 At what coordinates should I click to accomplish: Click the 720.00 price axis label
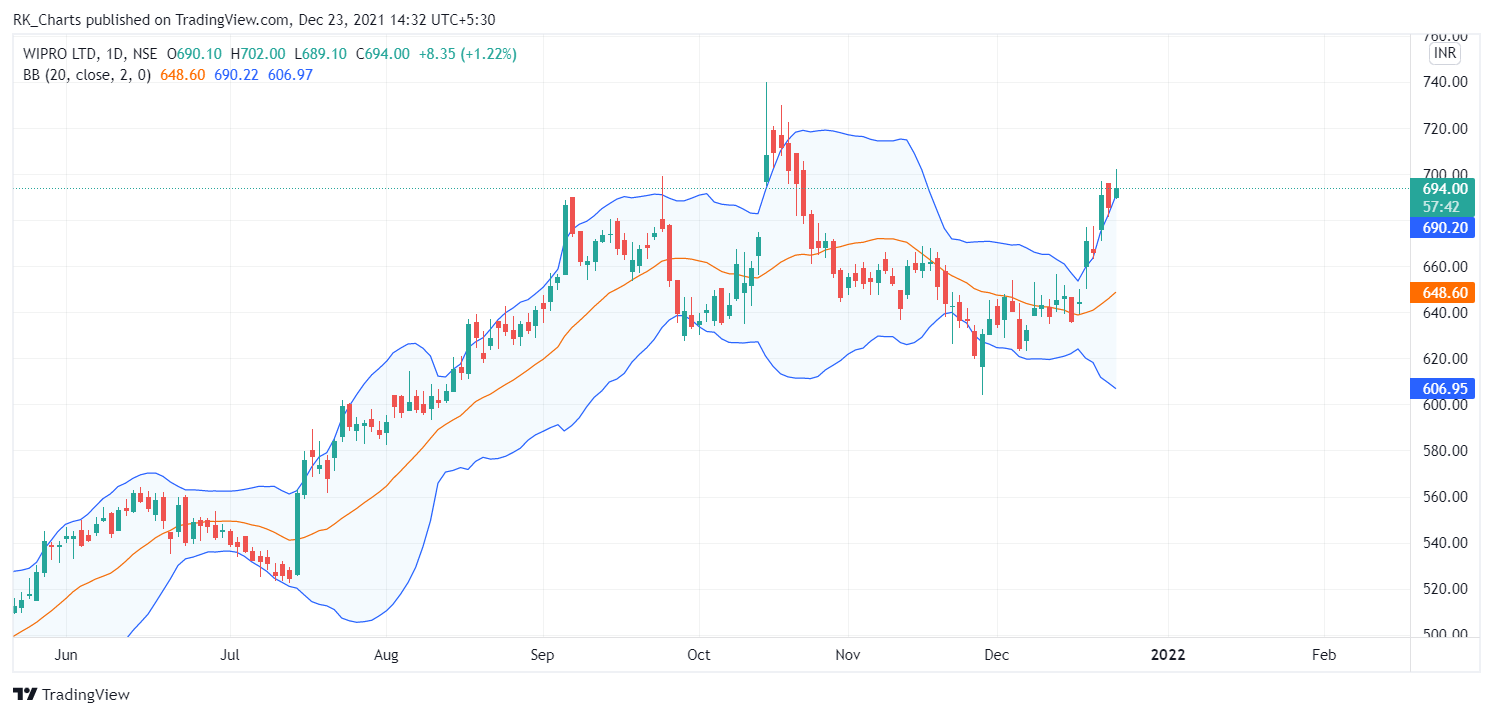coord(1445,128)
